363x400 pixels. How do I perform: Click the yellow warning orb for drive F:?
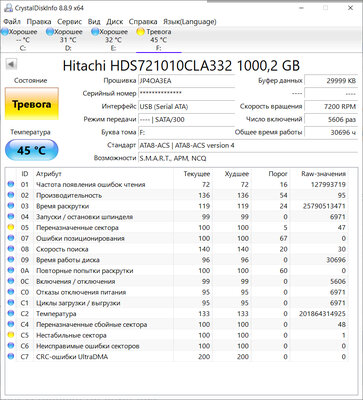(141, 32)
